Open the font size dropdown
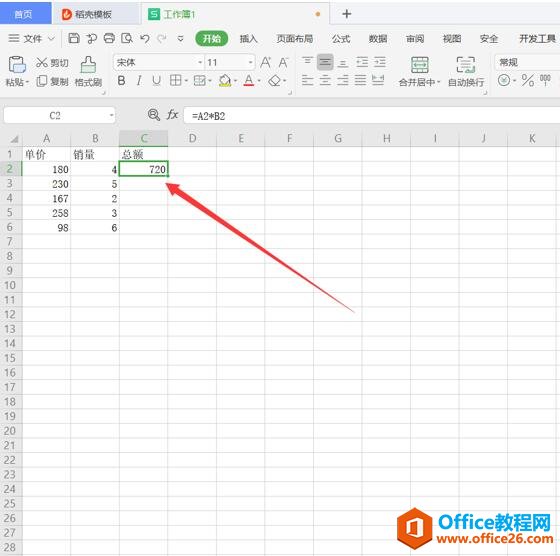The image size is (560, 556). (x=250, y=62)
